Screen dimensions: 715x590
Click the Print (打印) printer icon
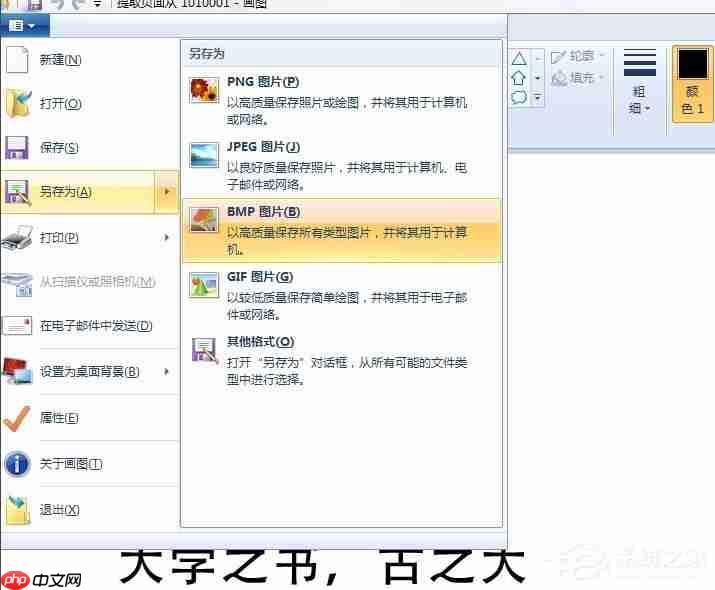tap(17, 237)
